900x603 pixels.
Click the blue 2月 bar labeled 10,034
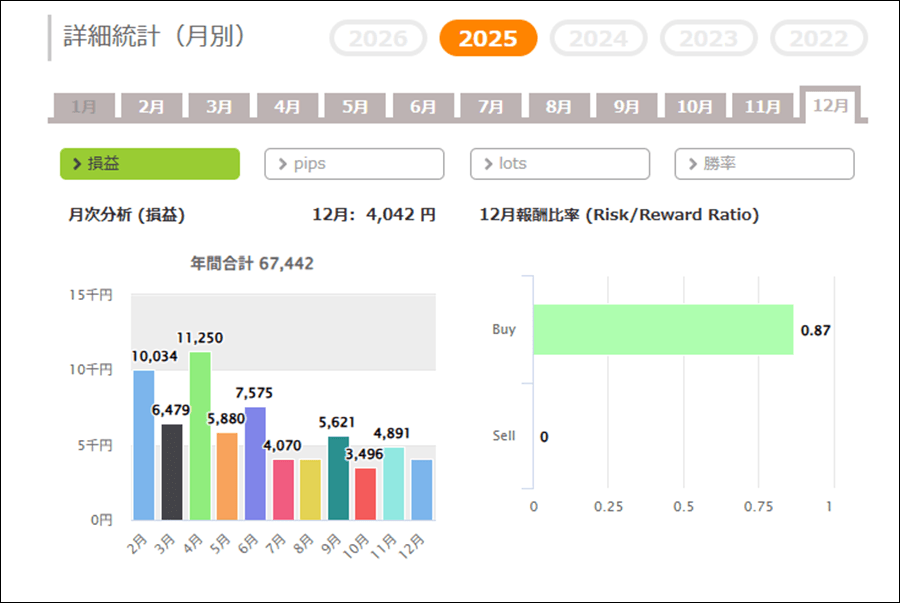pos(144,445)
